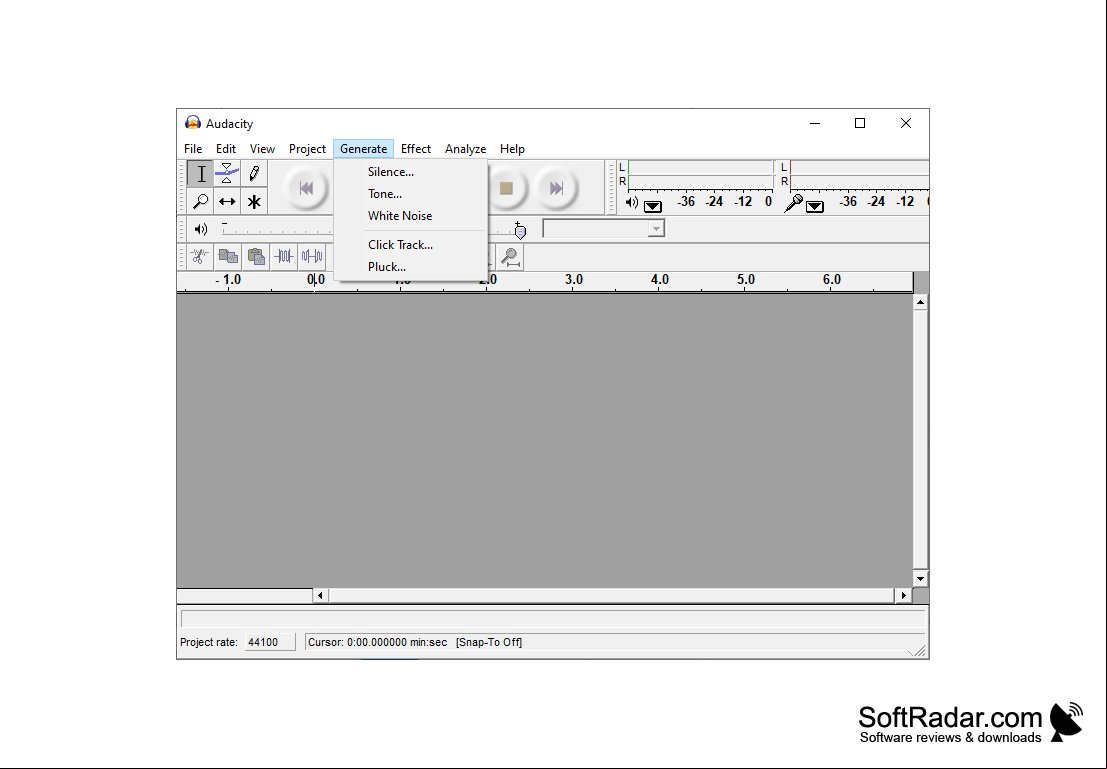Click the Trim outside selection icon

(284, 257)
